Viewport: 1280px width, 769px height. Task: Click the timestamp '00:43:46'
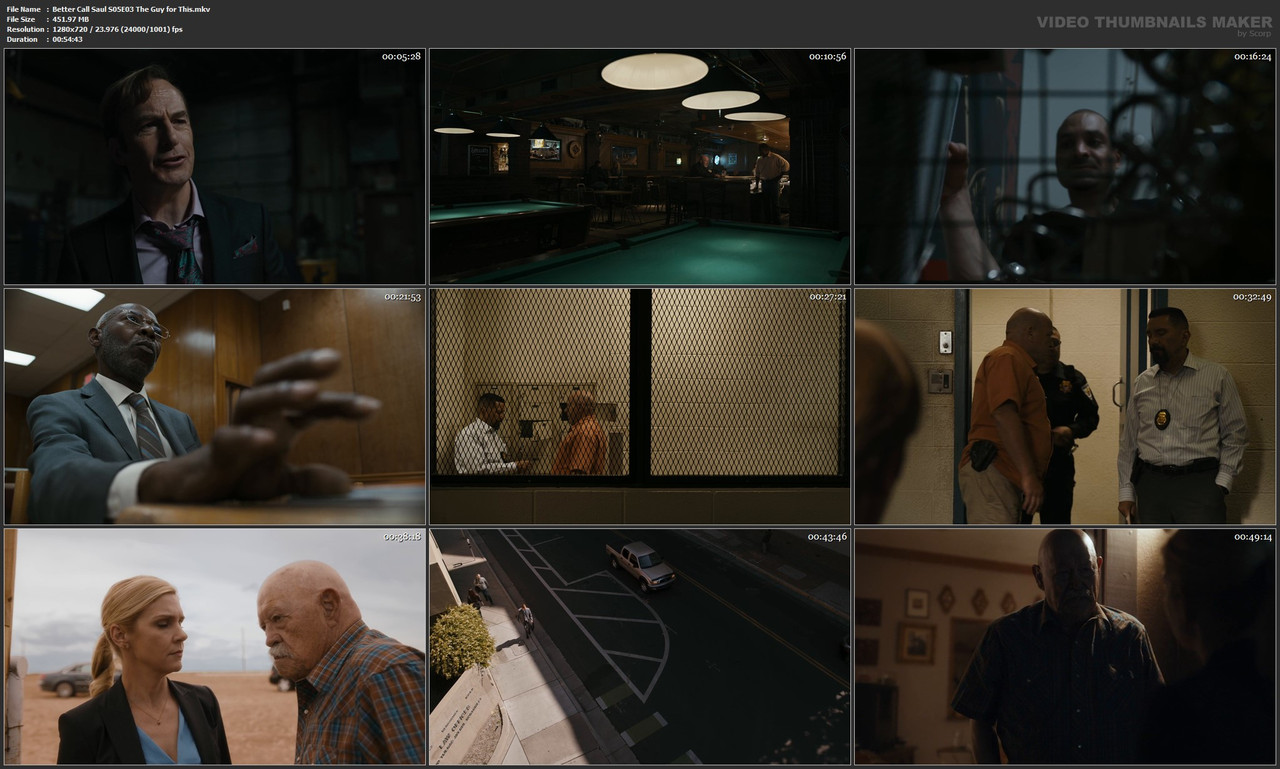click(827, 536)
